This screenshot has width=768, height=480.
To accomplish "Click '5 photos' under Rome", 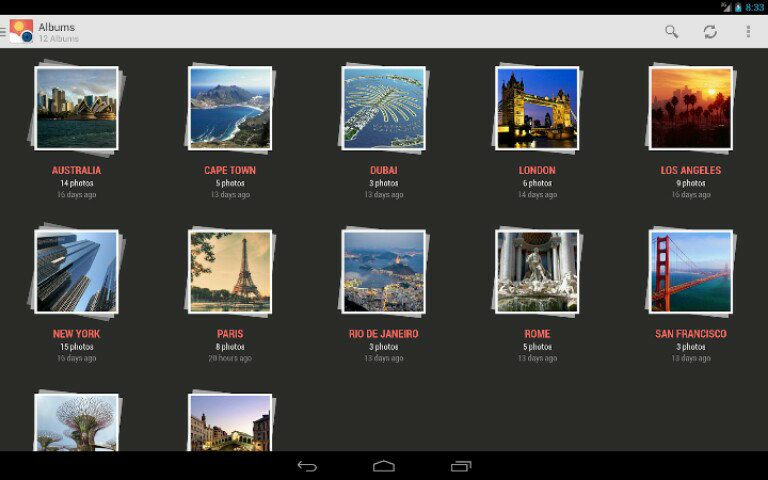I will (x=537, y=347).
